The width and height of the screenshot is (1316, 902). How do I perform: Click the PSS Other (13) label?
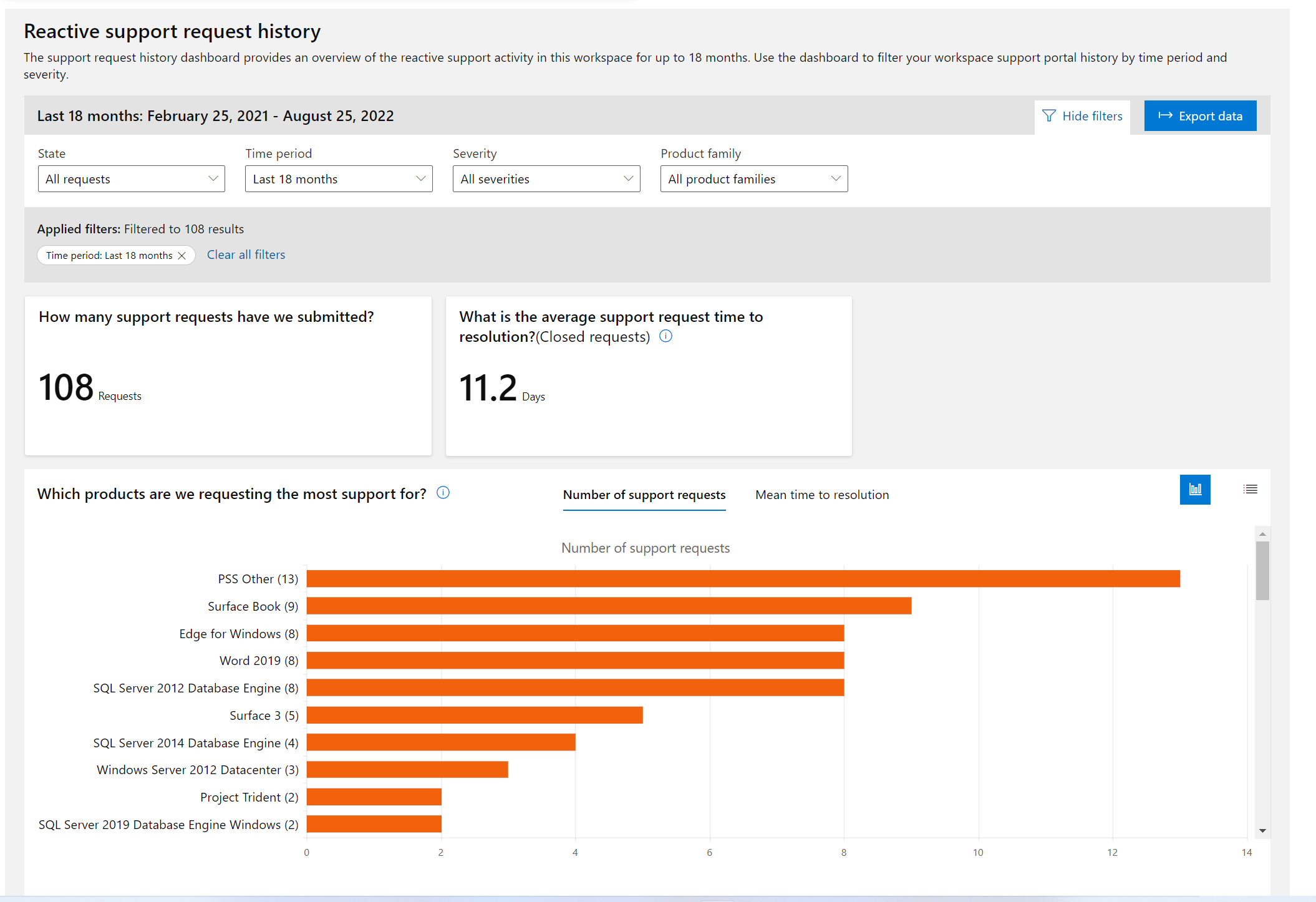(258, 579)
